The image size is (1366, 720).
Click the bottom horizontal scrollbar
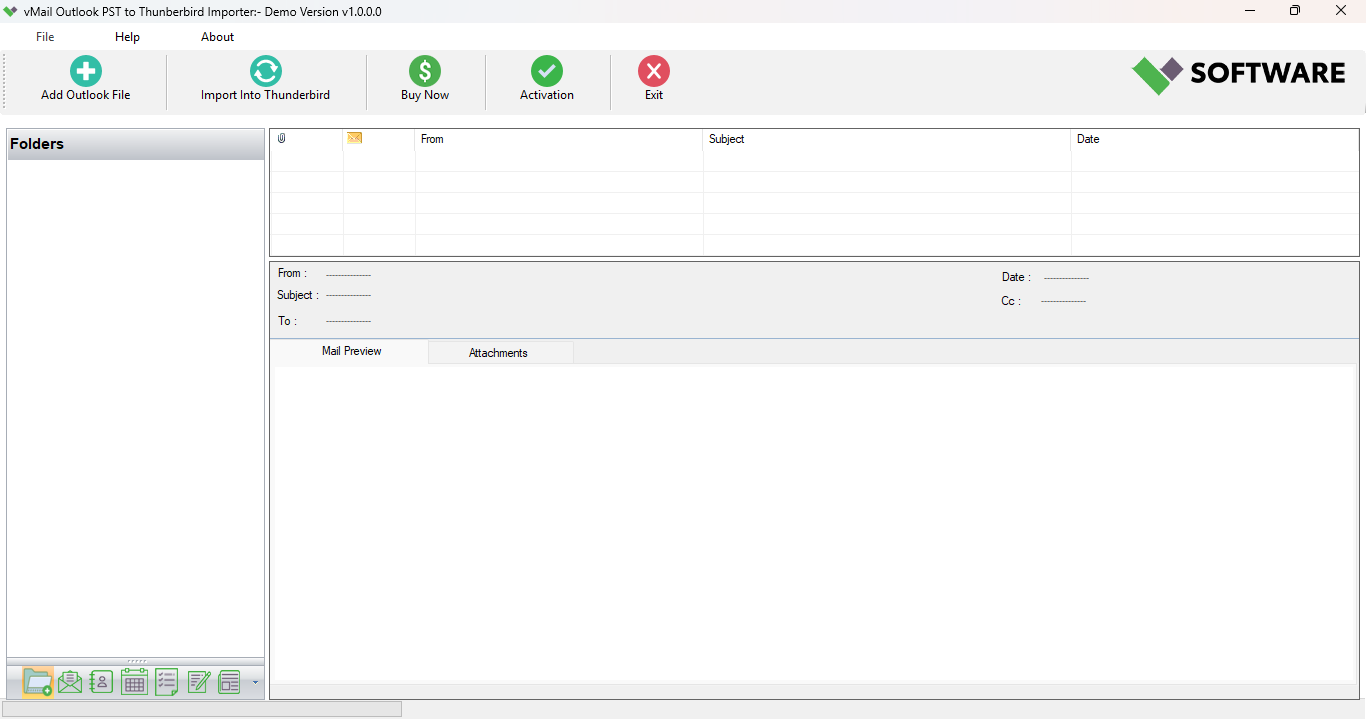200,708
